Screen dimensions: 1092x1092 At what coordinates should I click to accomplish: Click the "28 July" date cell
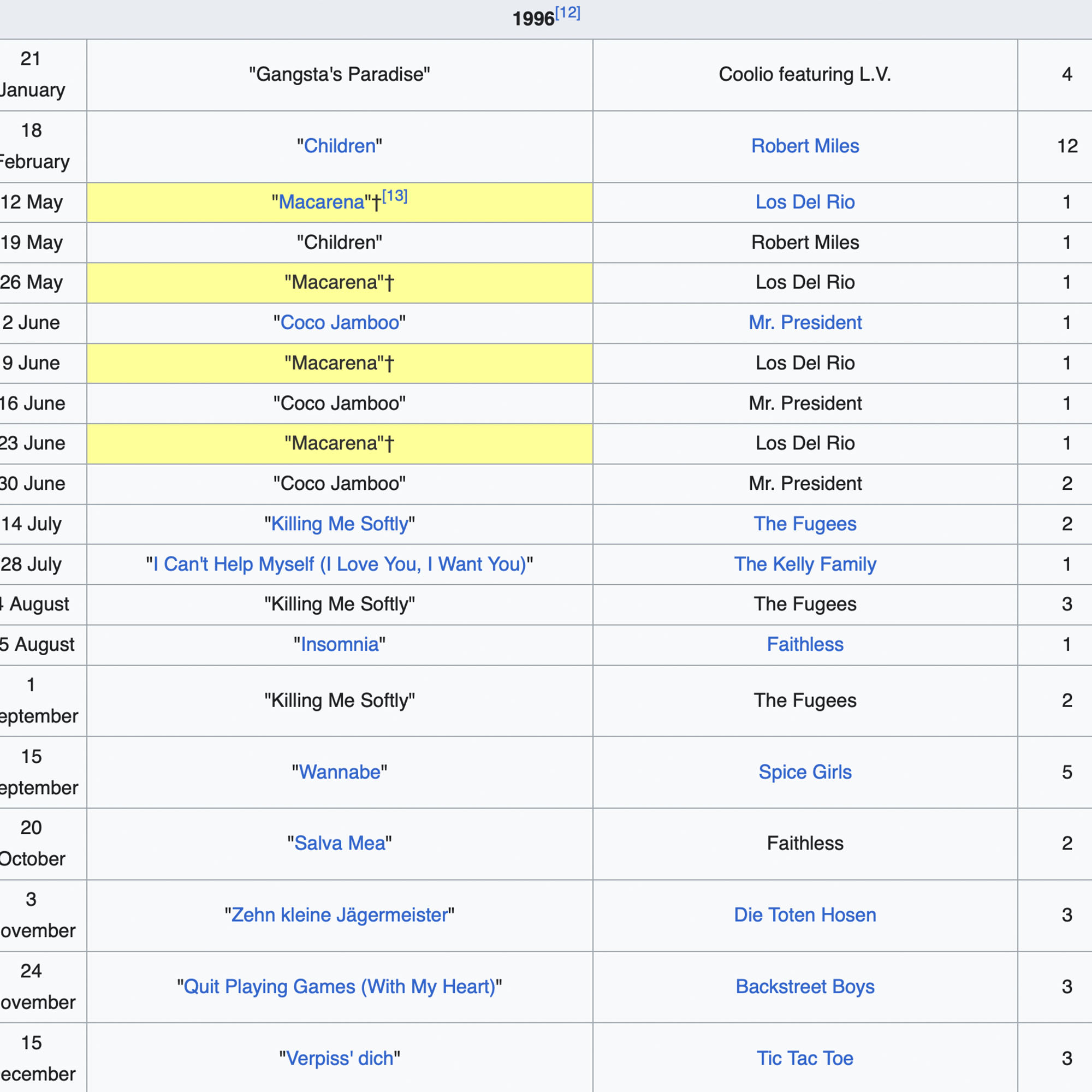[x=43, y=563]
